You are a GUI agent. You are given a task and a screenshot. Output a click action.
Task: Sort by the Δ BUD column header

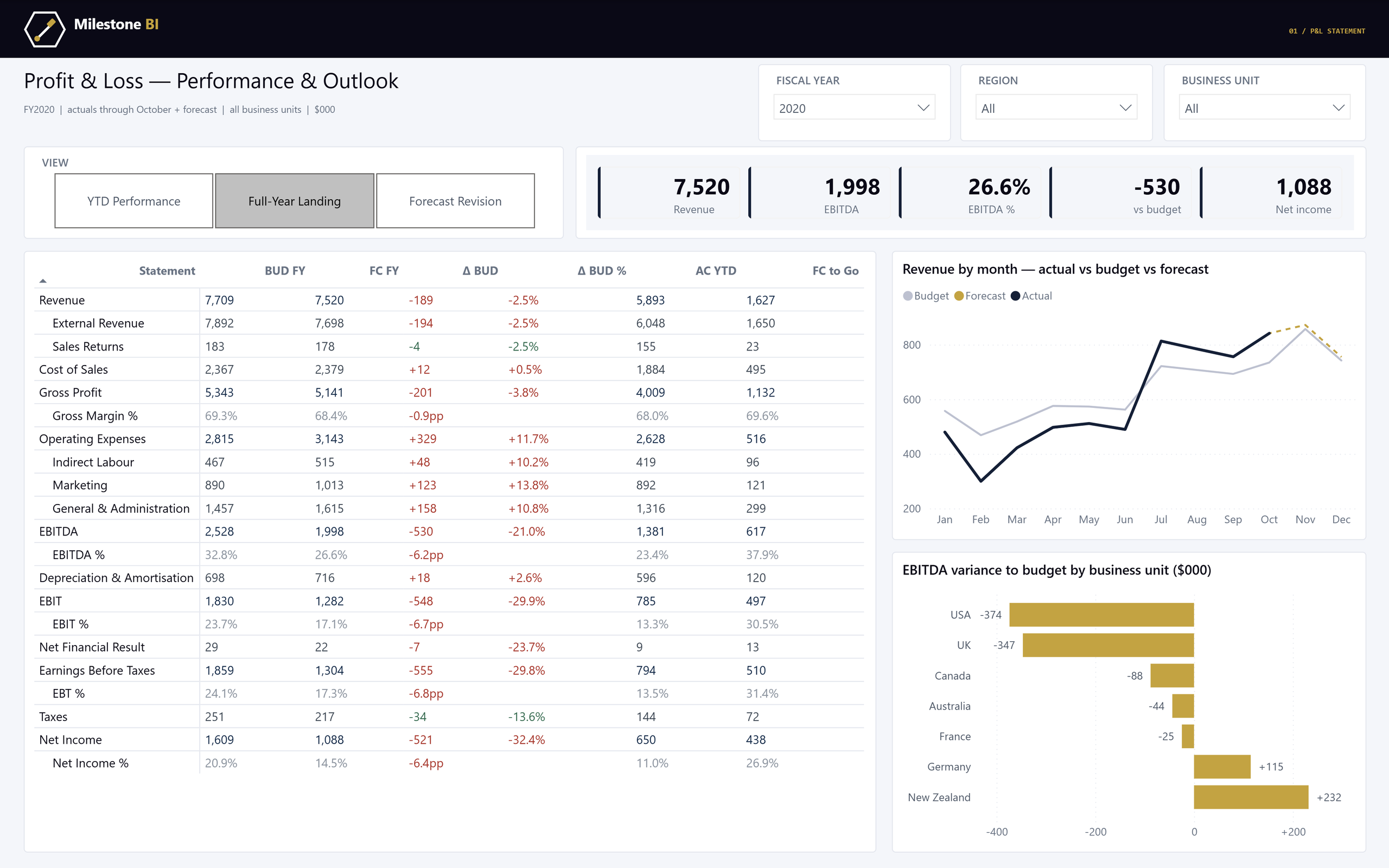pos(480,270)
